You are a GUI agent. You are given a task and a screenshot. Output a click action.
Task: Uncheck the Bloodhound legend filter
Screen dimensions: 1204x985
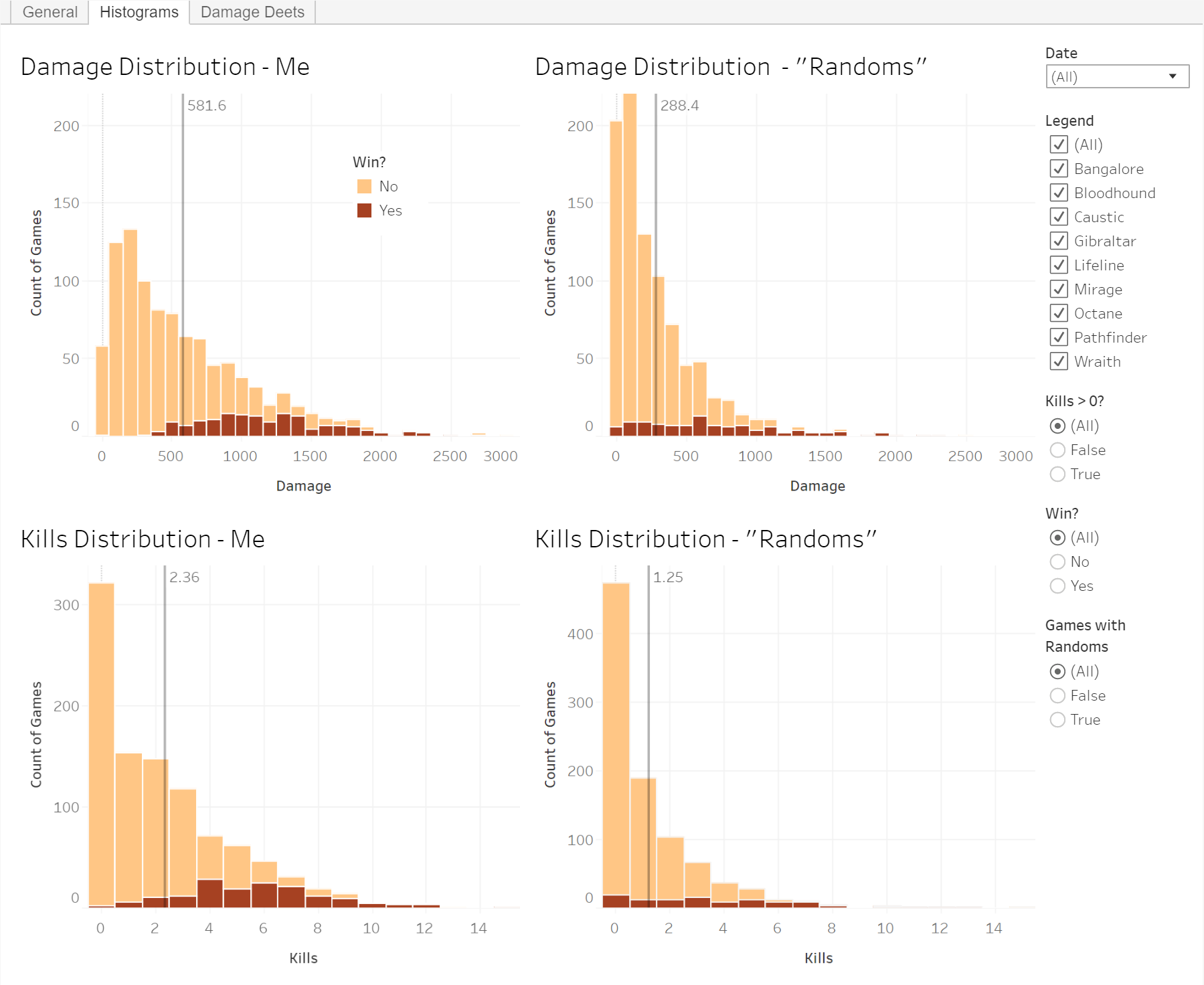1059,193
